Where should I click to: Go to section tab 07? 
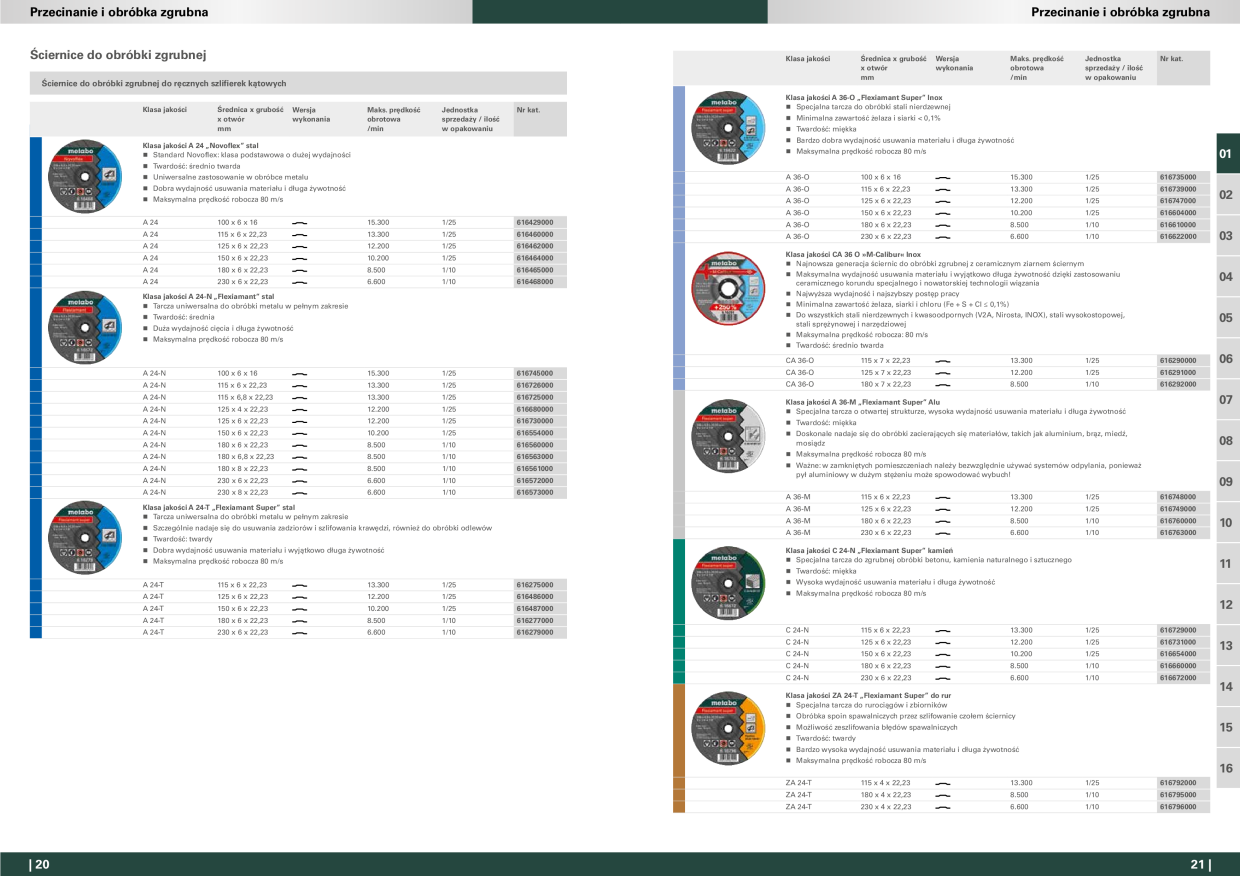(x=1227, y=400)
